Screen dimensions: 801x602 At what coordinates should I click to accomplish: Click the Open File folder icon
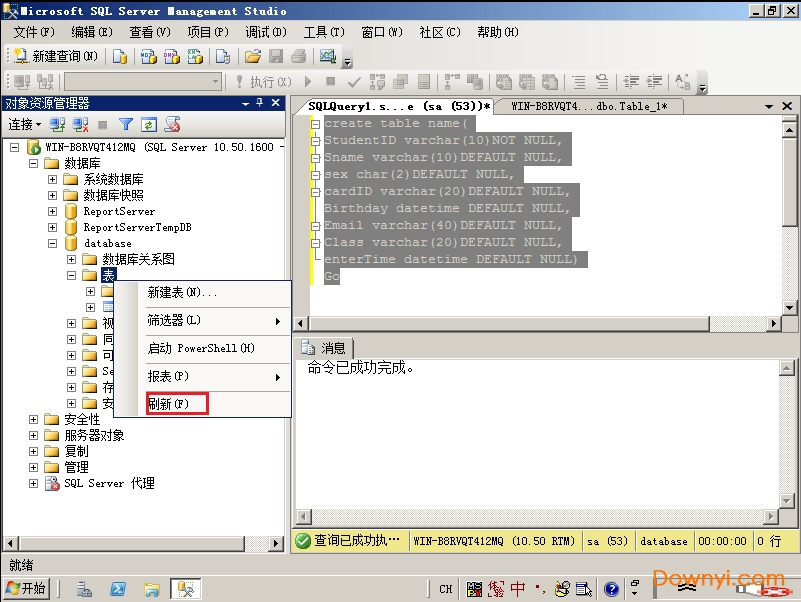click(253, 56)
